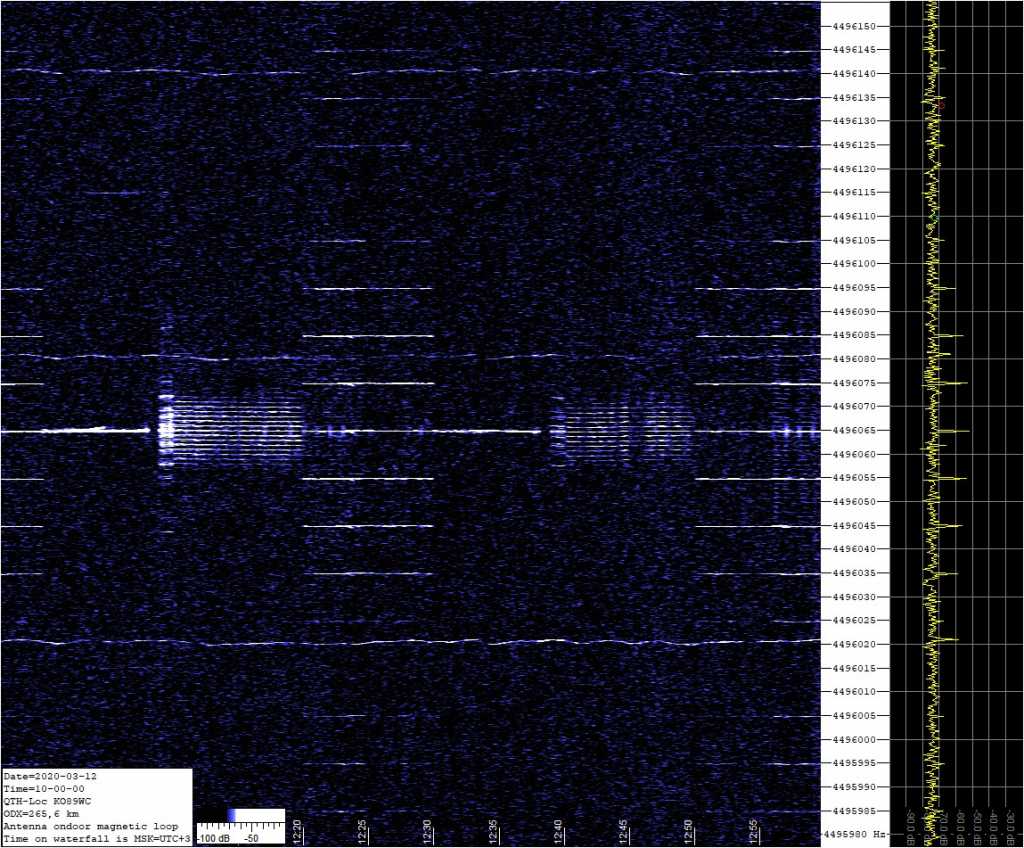1024x848 pixels.
Task: Click the 4496145 frequency label
Action: (854, 50)
